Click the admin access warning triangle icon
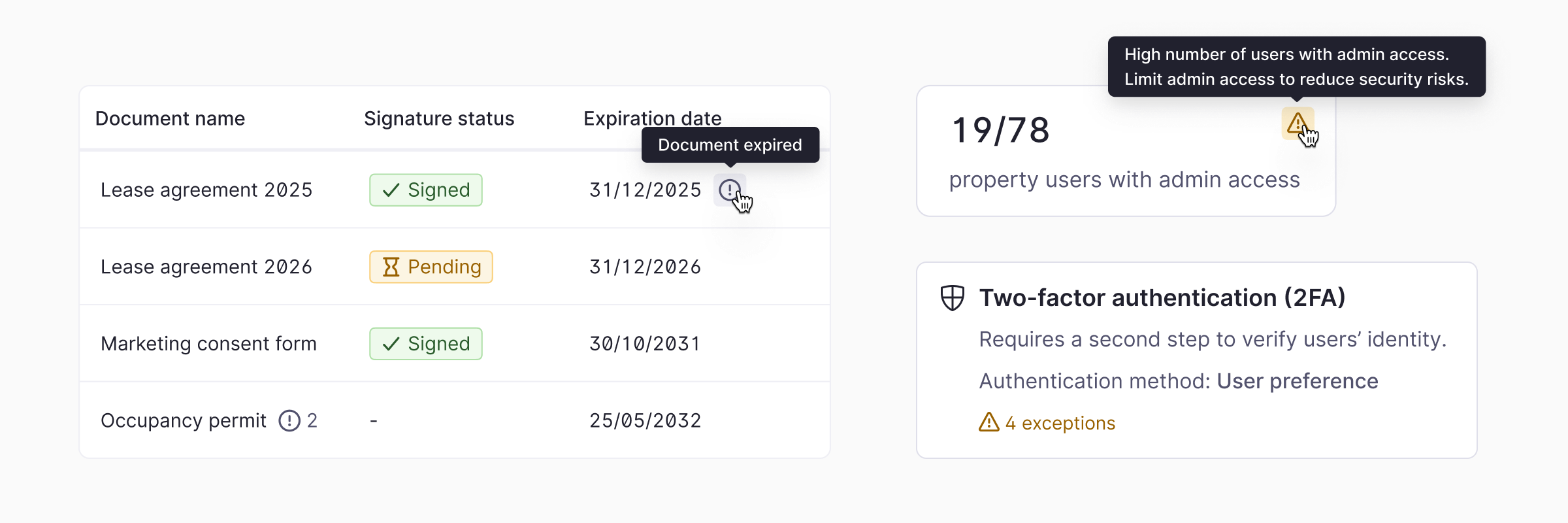 point(1298,123)
